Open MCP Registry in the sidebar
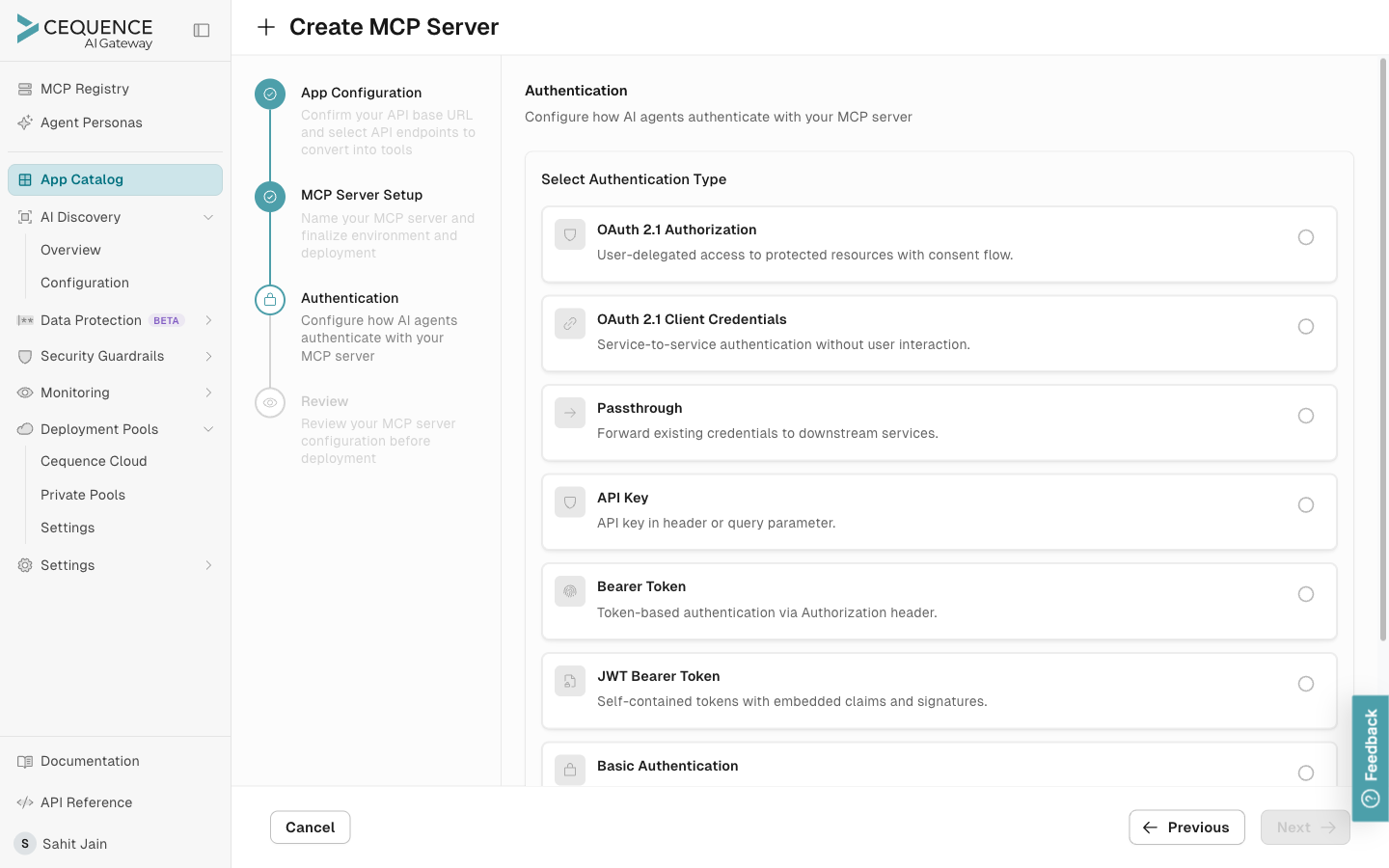 (115, 89)
